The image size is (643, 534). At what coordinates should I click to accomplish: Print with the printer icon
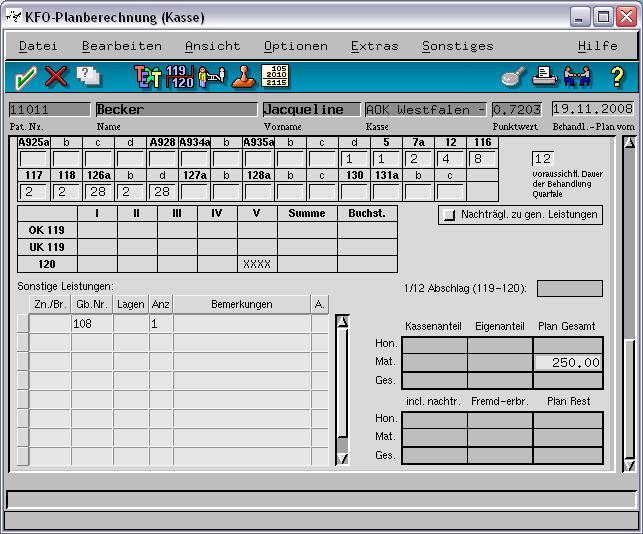(545, 76)
